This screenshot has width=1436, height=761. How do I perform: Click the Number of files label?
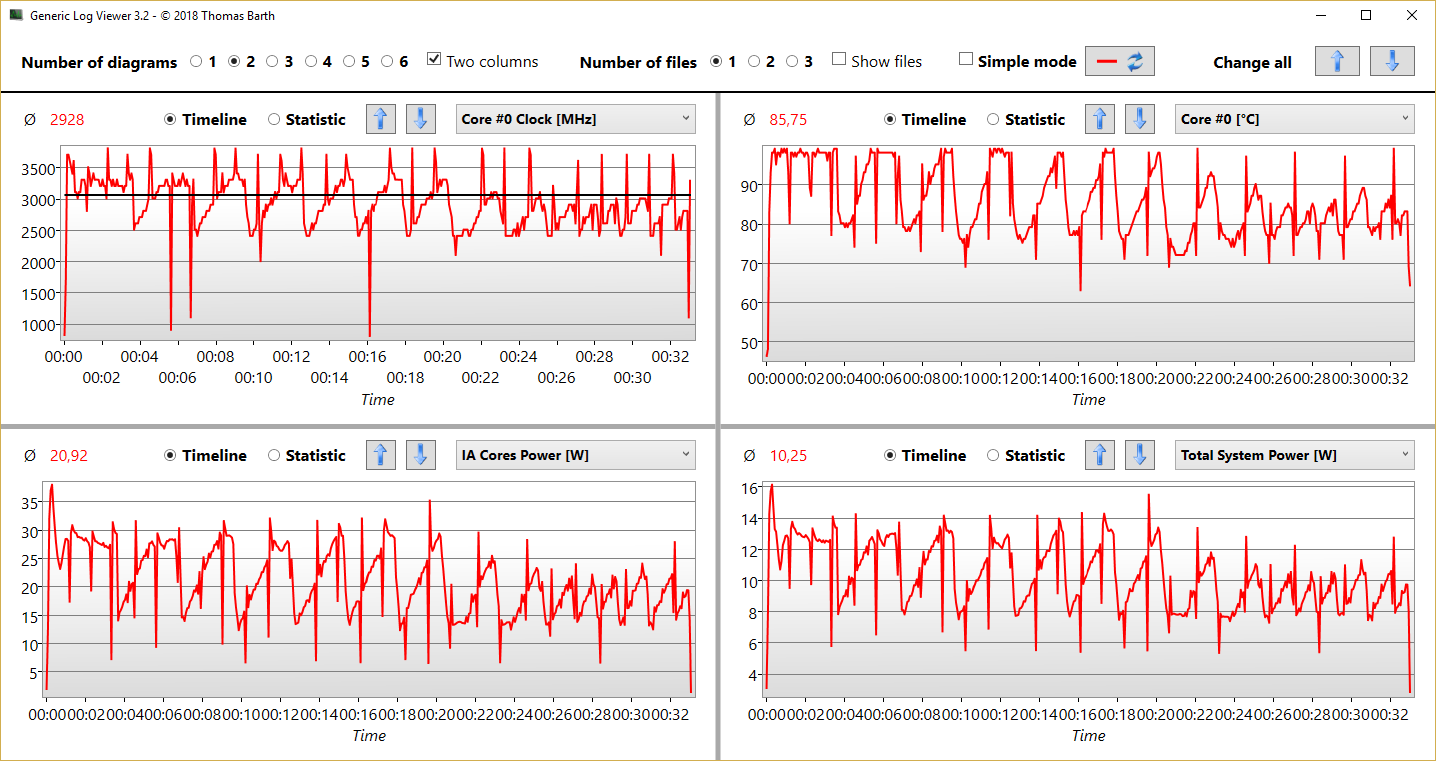[x=638, y=62]
